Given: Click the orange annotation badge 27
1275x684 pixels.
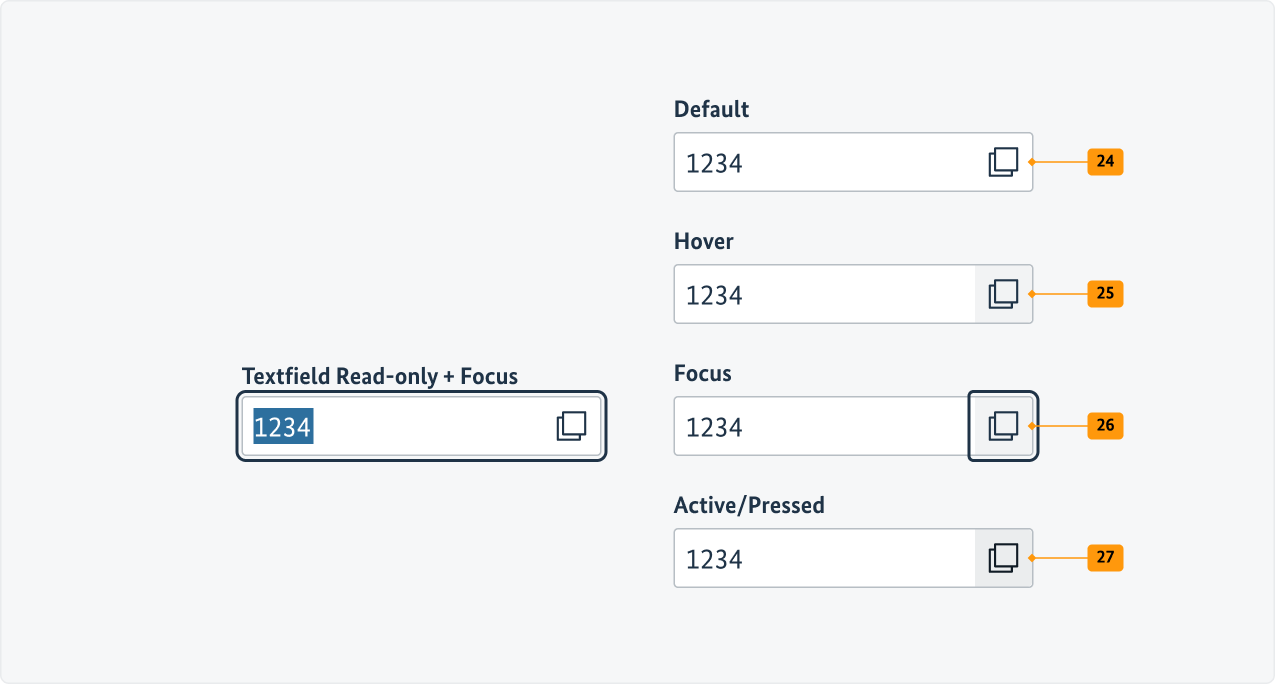Looking at the screenshot, I should [1105, 558].
